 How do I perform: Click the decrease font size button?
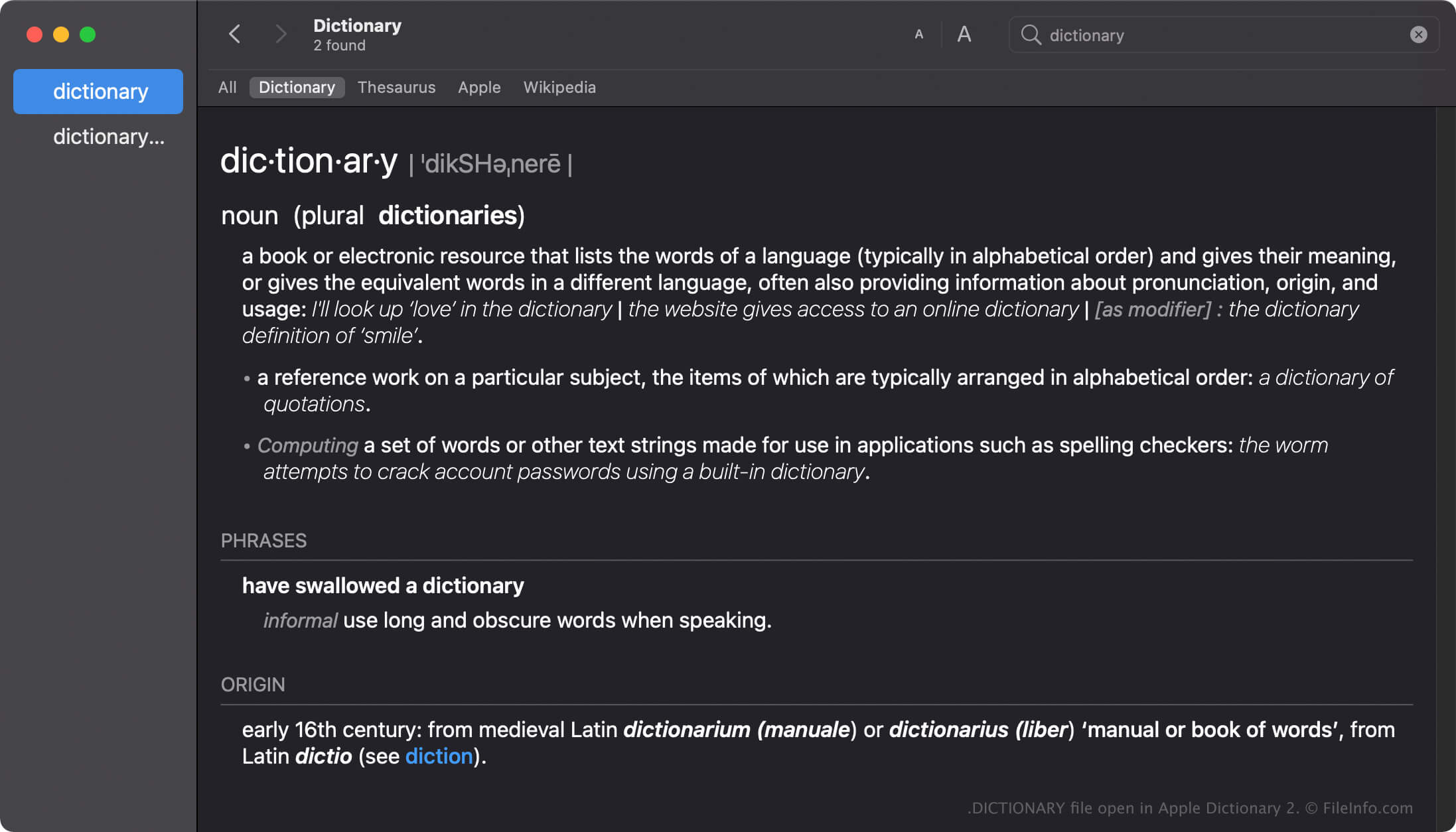coord(920,34)
